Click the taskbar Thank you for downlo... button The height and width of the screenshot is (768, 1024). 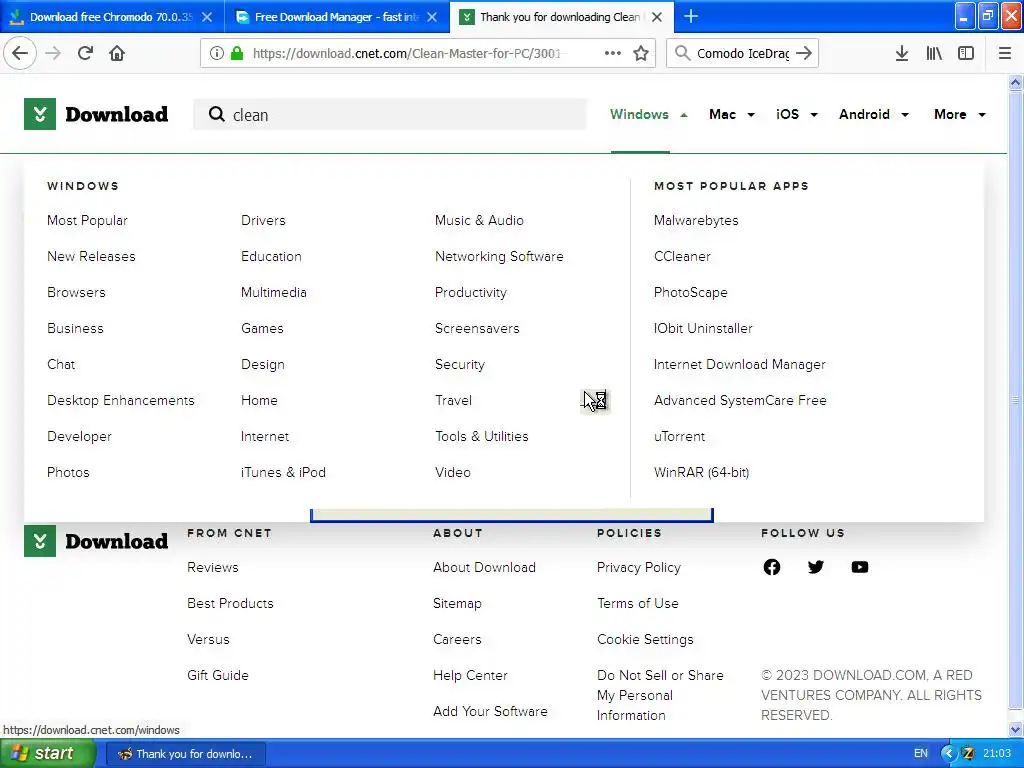[x=185, y=754]
